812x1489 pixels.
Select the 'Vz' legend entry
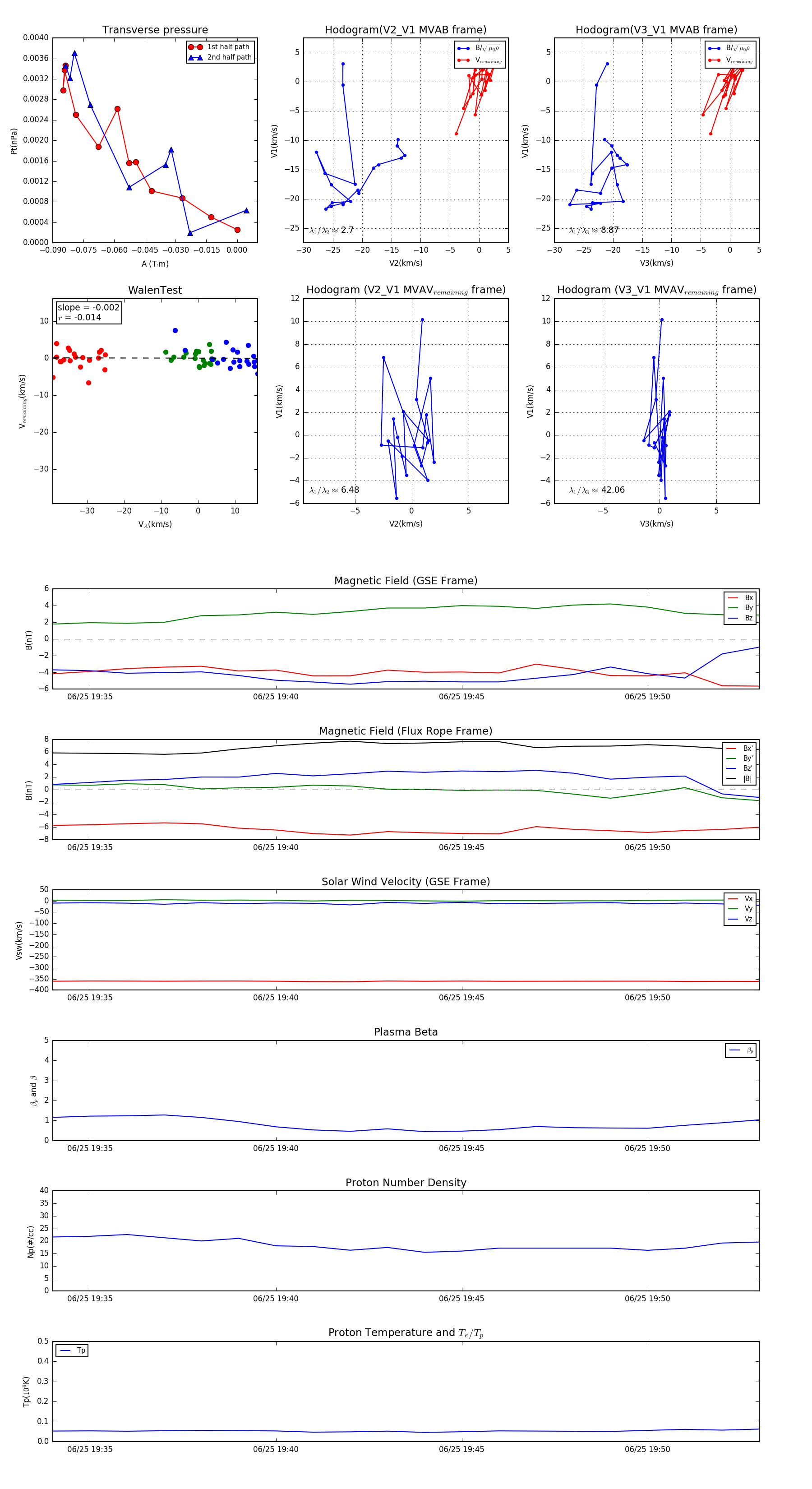(x=740, y=919)
